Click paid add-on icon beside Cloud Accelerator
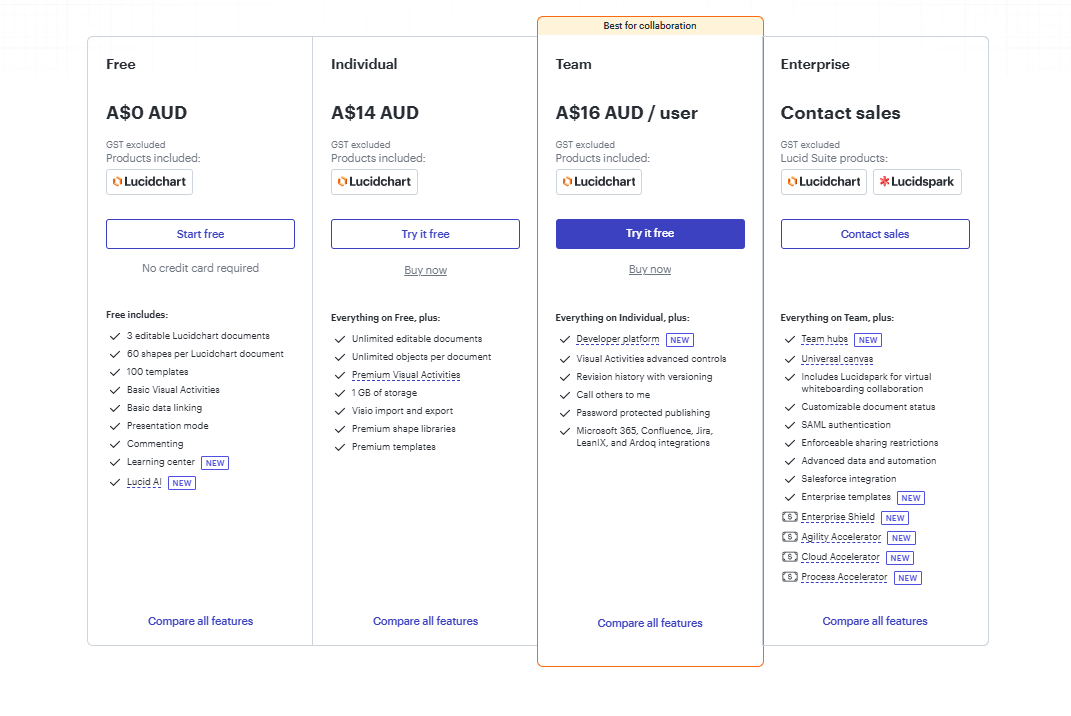The height and width of the screenshot is (716, 1071). click(x=790, y=557)
